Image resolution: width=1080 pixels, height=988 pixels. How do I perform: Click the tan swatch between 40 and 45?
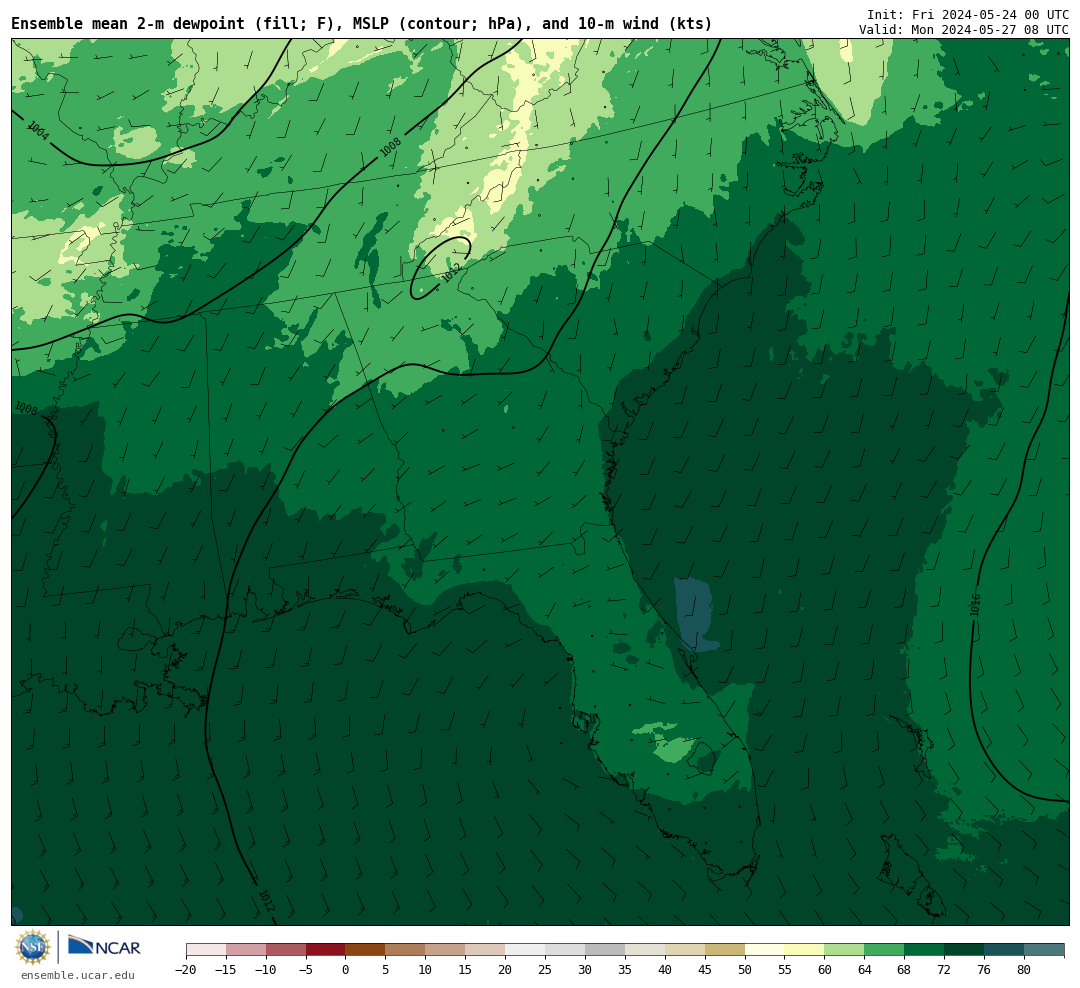[685, 950]
